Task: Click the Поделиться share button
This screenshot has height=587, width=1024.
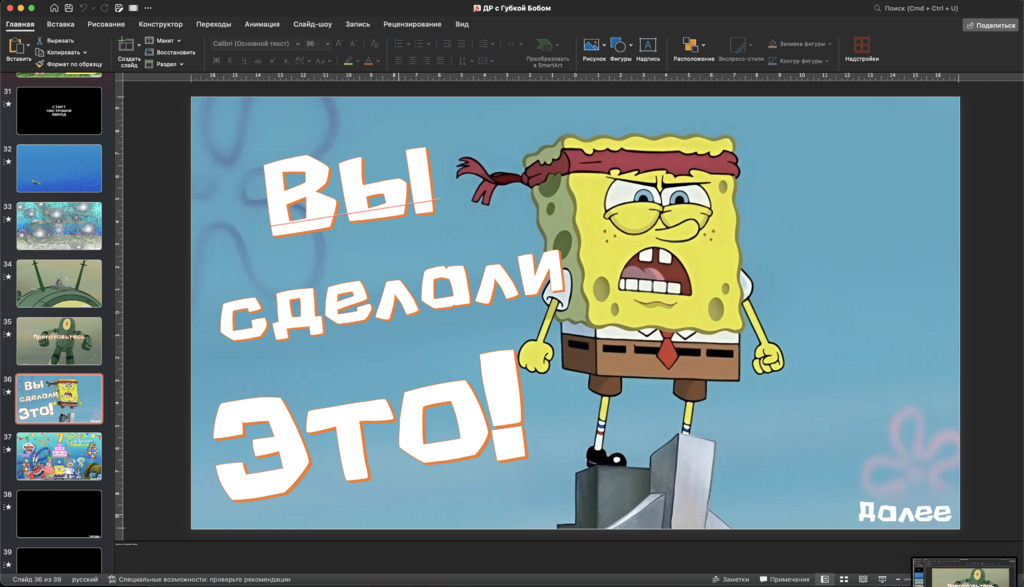Action: pyautogui.click(x=991, y=25)
